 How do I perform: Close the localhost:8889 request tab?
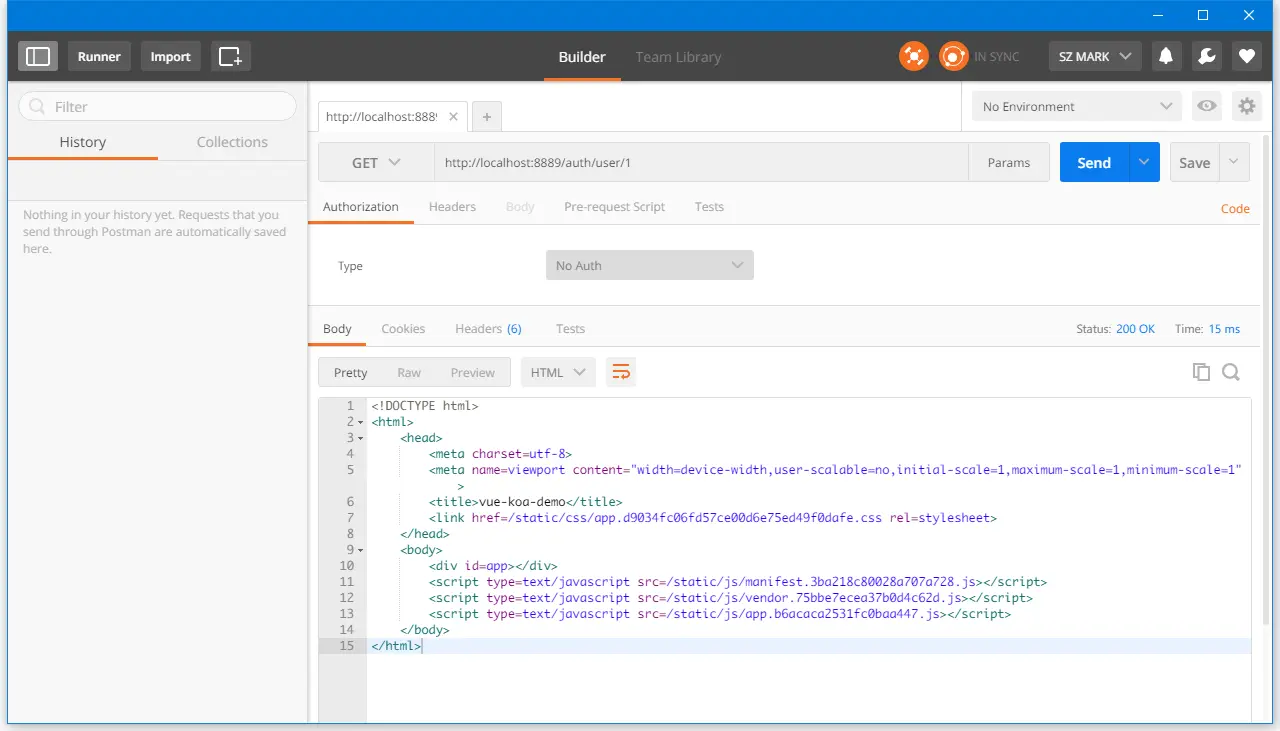click(x=453, y=117)
